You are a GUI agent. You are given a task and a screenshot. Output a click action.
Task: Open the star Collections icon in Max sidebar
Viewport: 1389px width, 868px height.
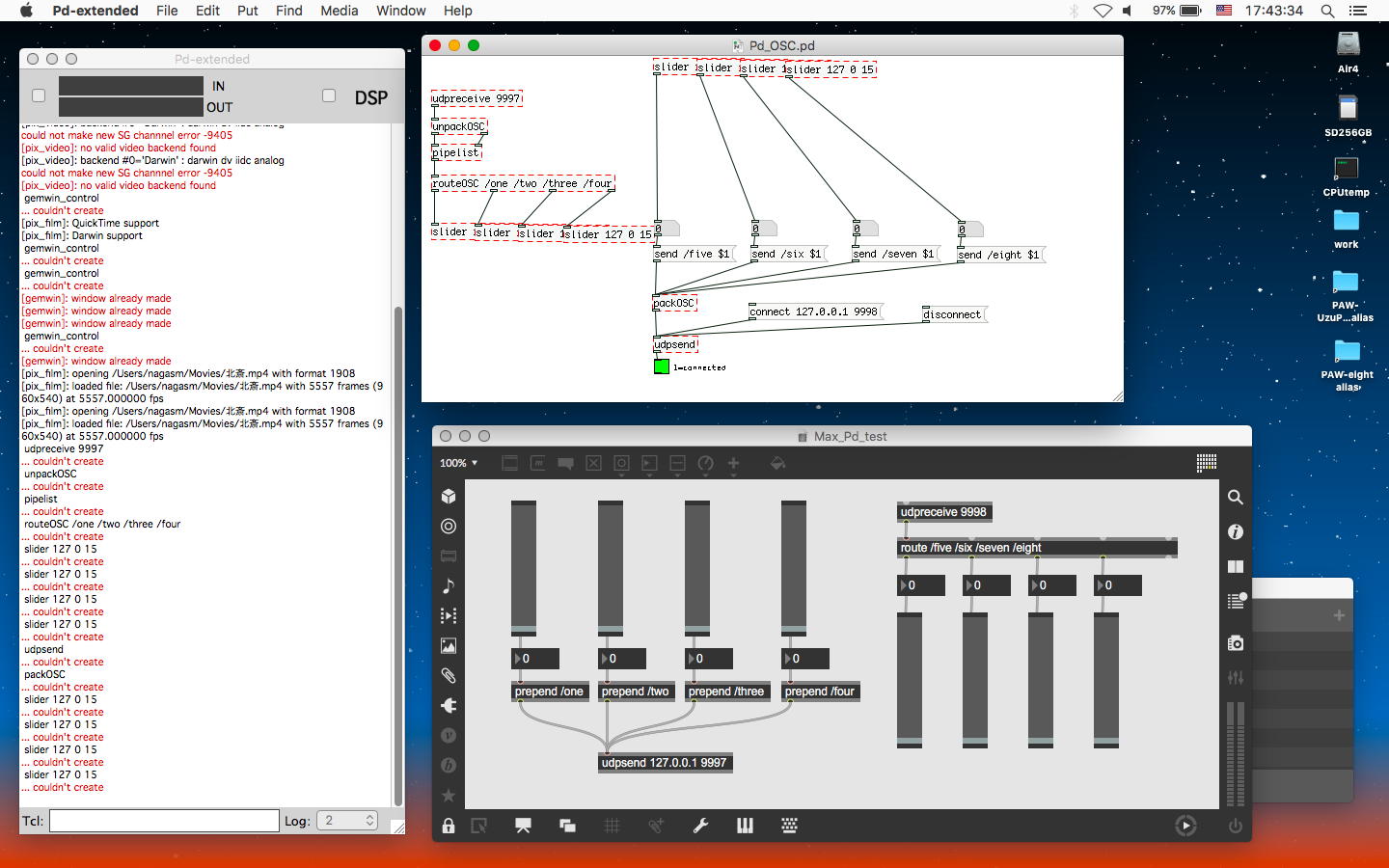click(x=449, y=795)
